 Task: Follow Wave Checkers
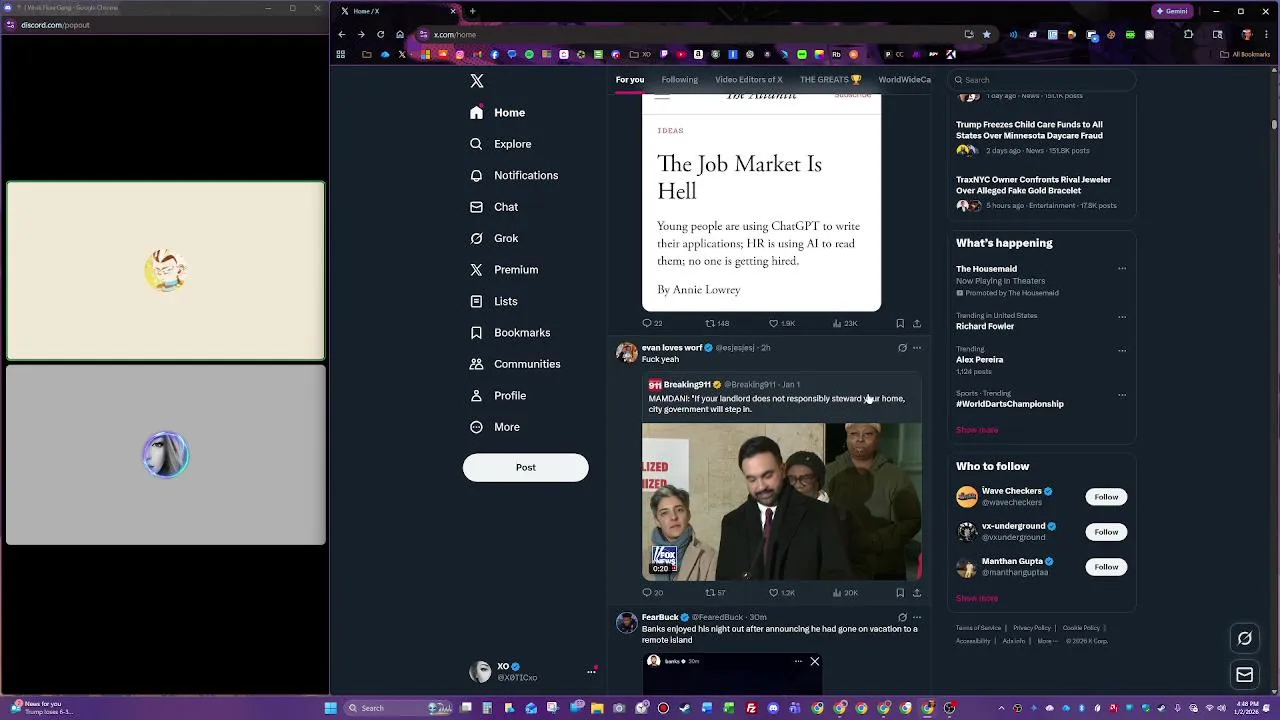click(x=1106, y=497)
